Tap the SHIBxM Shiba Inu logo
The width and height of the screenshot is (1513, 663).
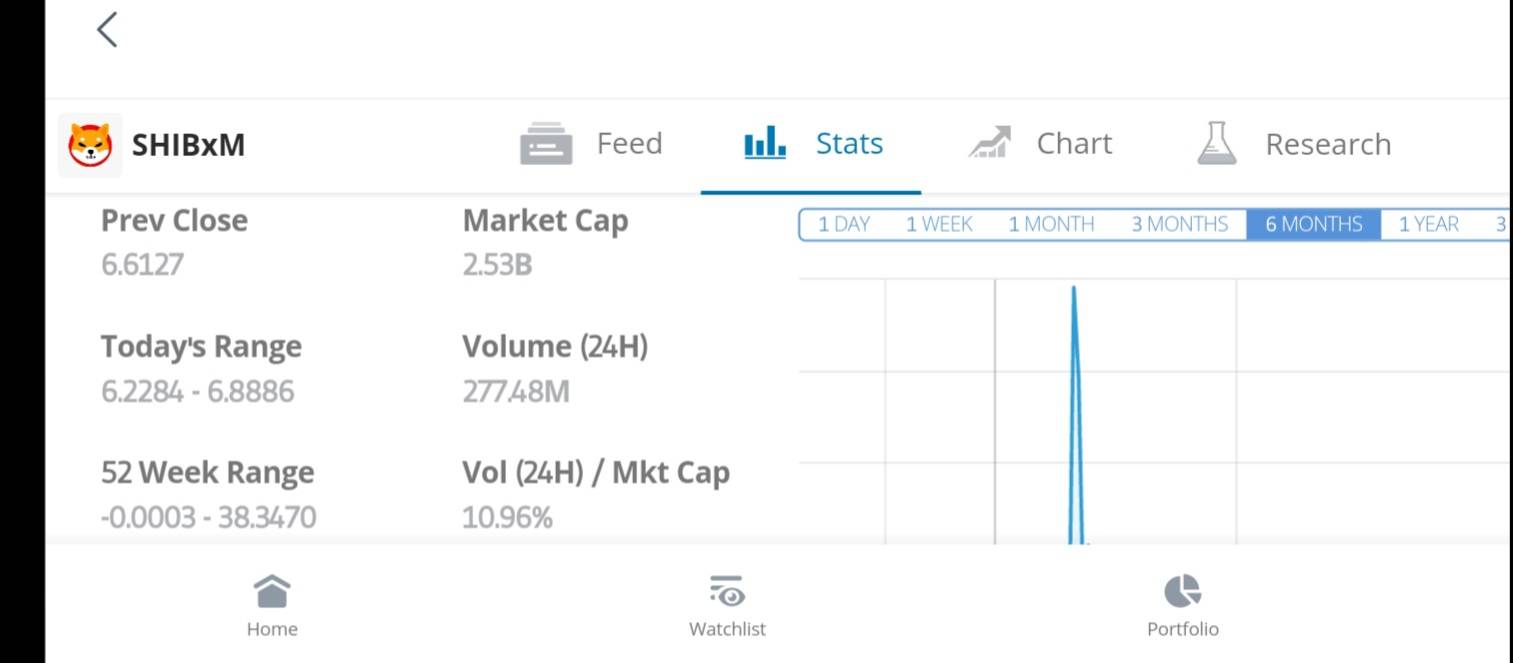[90, 145]
